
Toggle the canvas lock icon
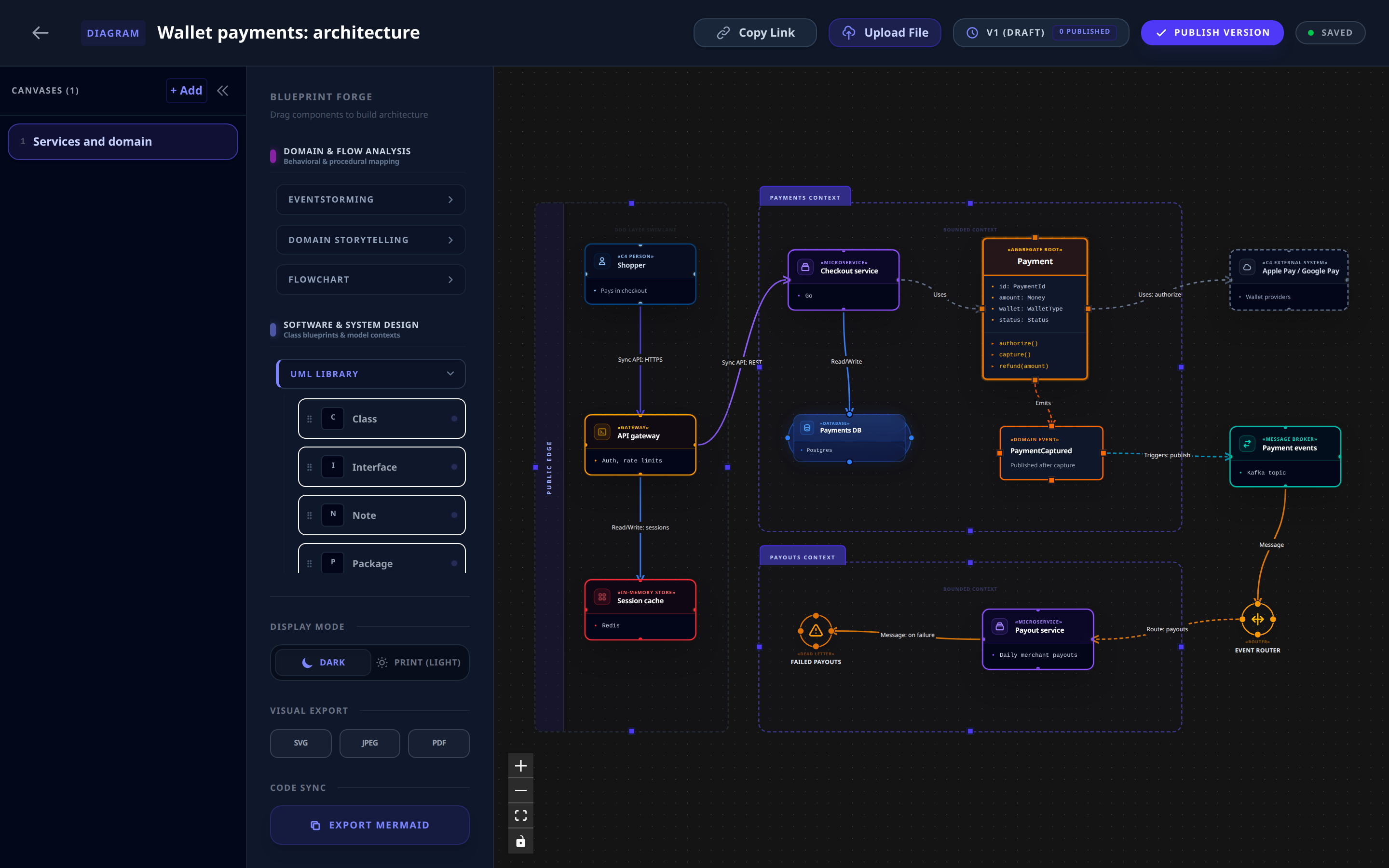click(x=520, y=841)
